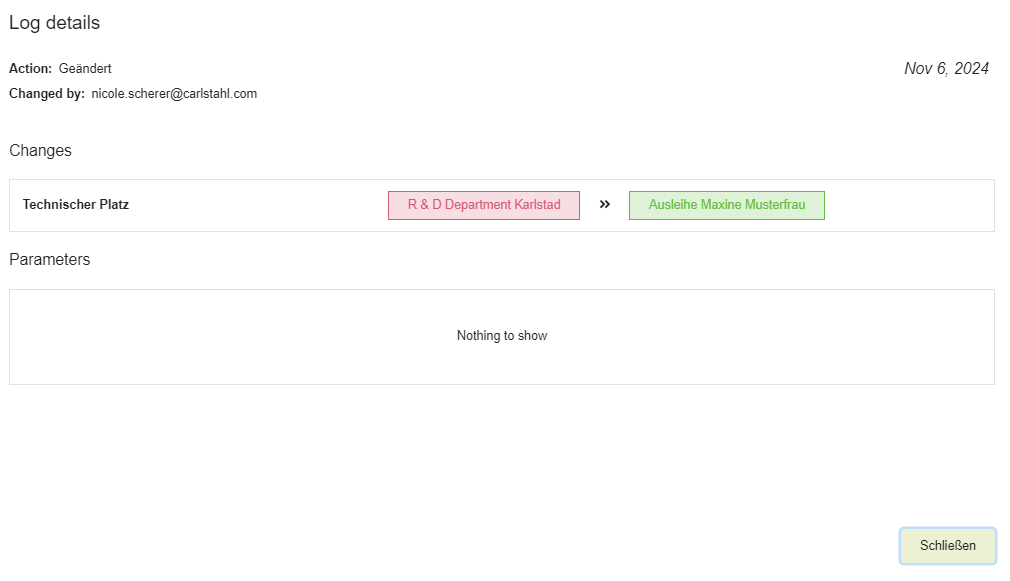
Task: Click the double chevron arrow between values
Action: [x=604, y=204]
